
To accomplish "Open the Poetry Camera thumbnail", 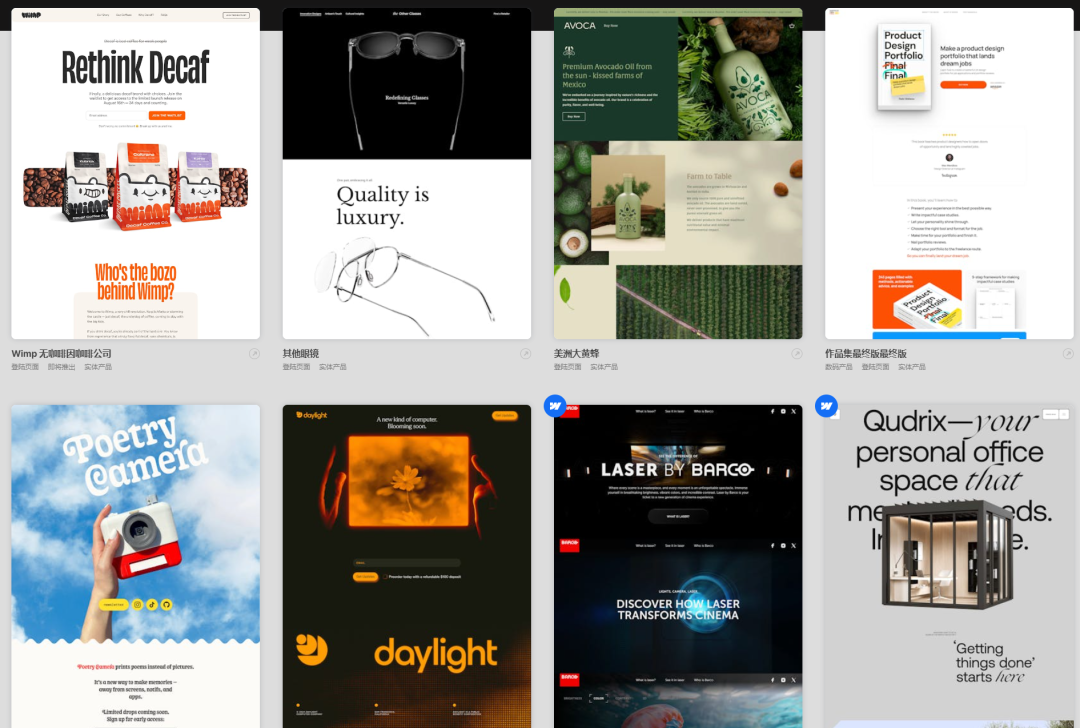I will tap(136, 566).
